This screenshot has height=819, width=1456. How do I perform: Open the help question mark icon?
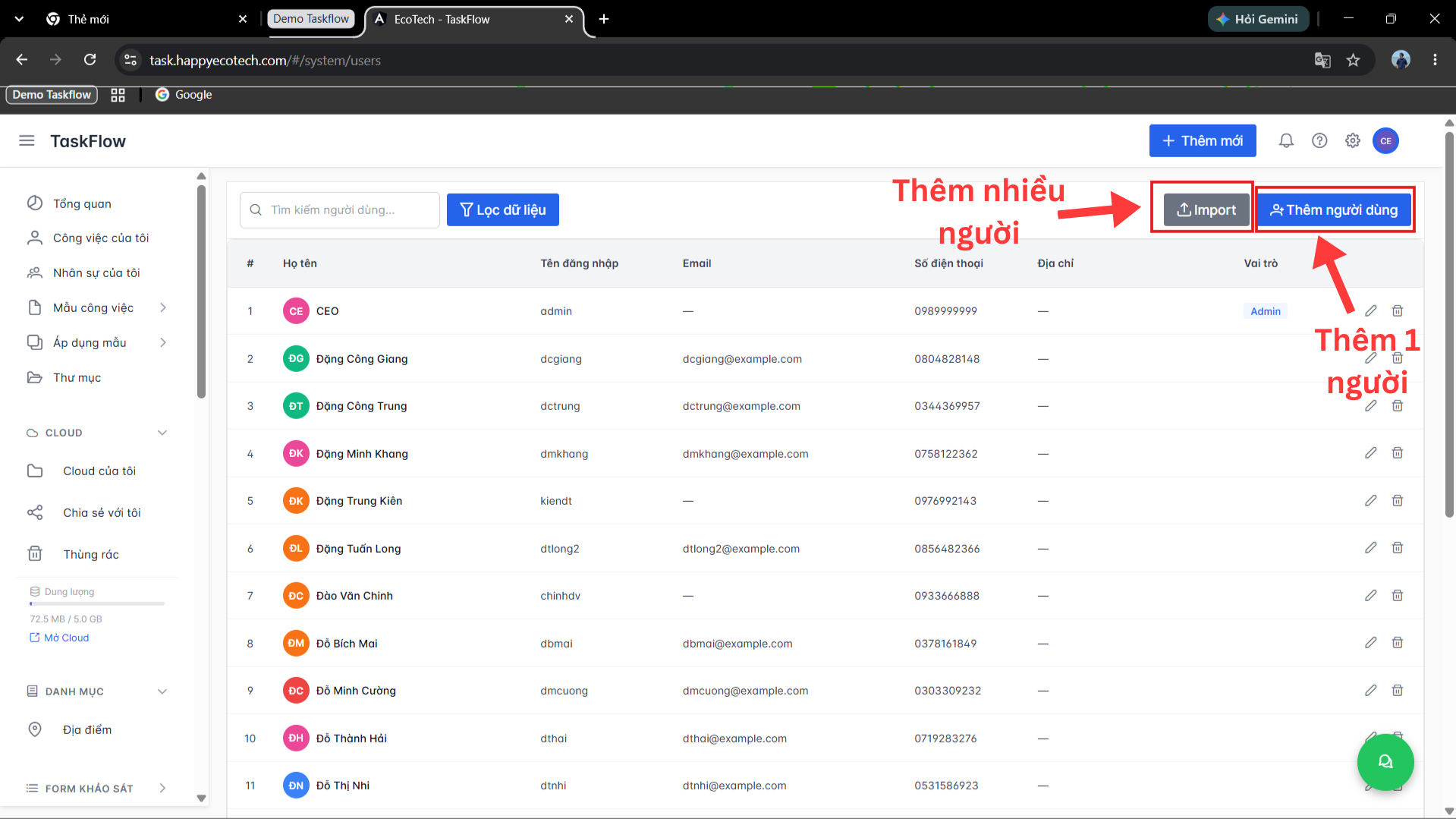coord(1319,141)
